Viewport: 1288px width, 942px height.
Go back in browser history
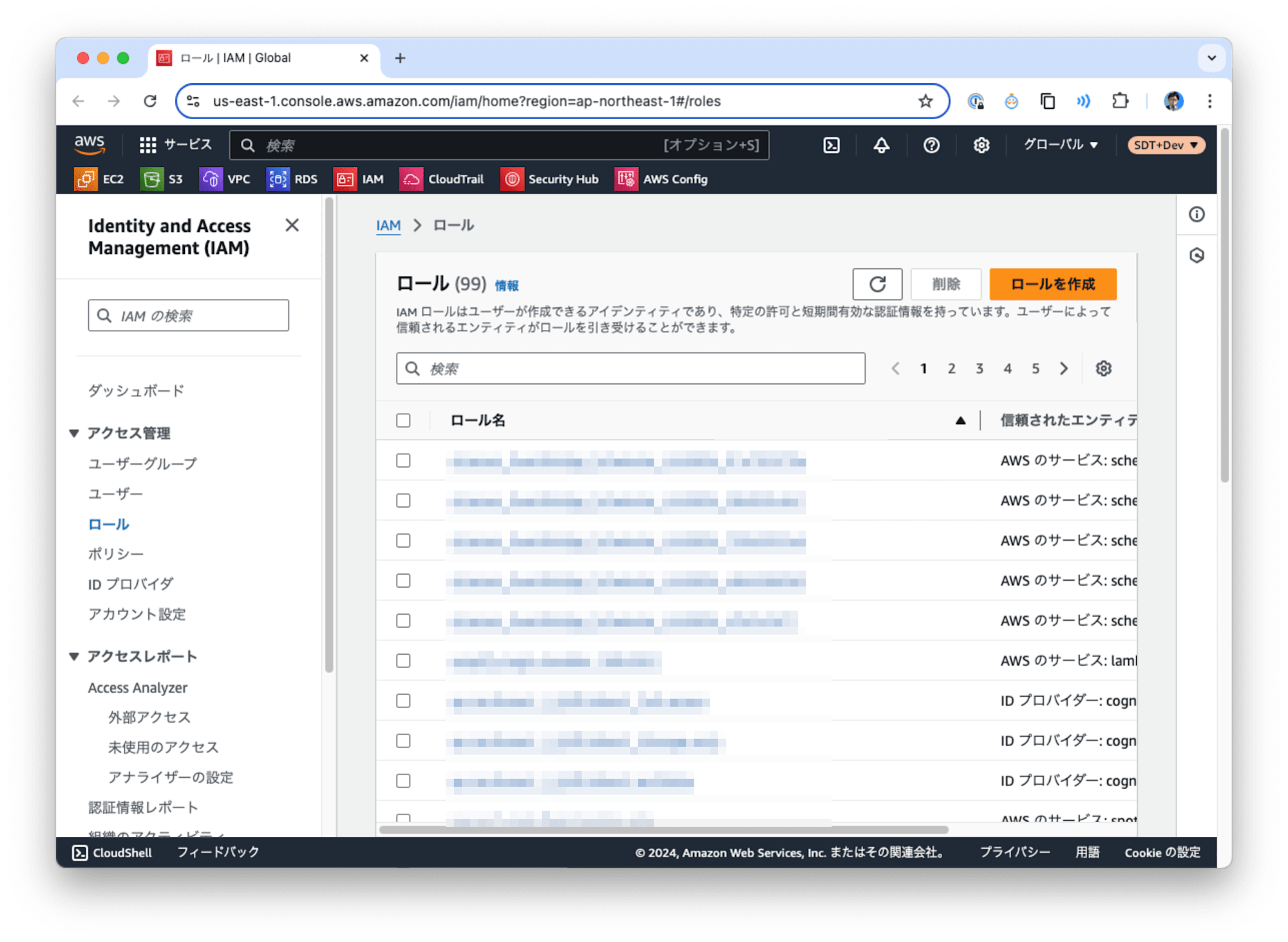(x=79, y=101)
